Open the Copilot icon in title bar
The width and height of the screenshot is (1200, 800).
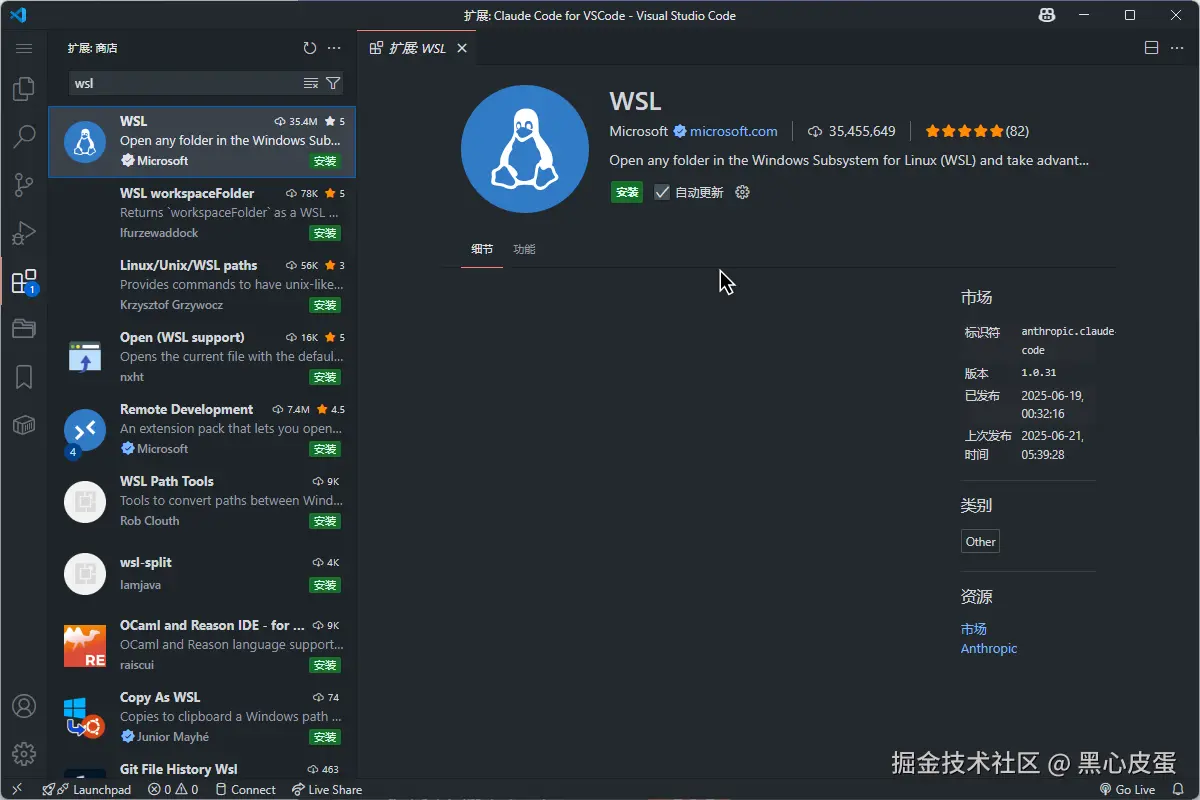coord(1047,15)
